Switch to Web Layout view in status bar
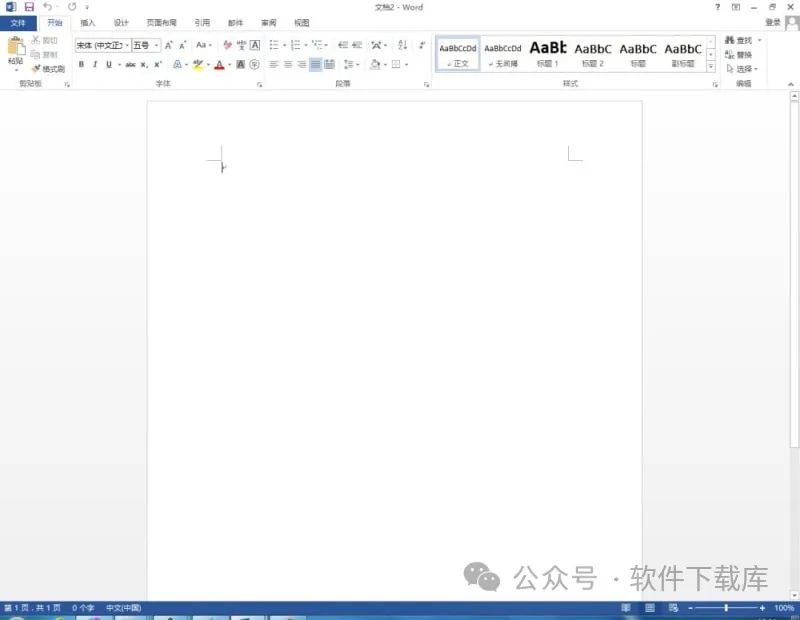Image resolution: width=800 pixels, height=620 pixels. tap(673, 608)
